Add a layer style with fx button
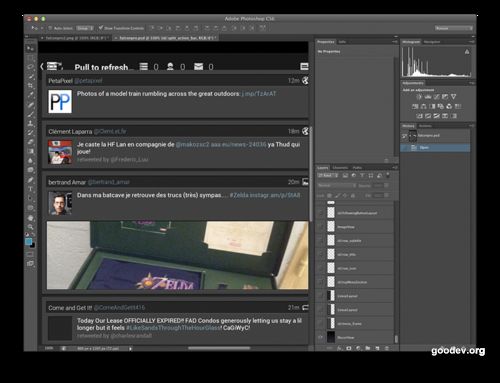This screenshot has width=500, height=383. 339,348
